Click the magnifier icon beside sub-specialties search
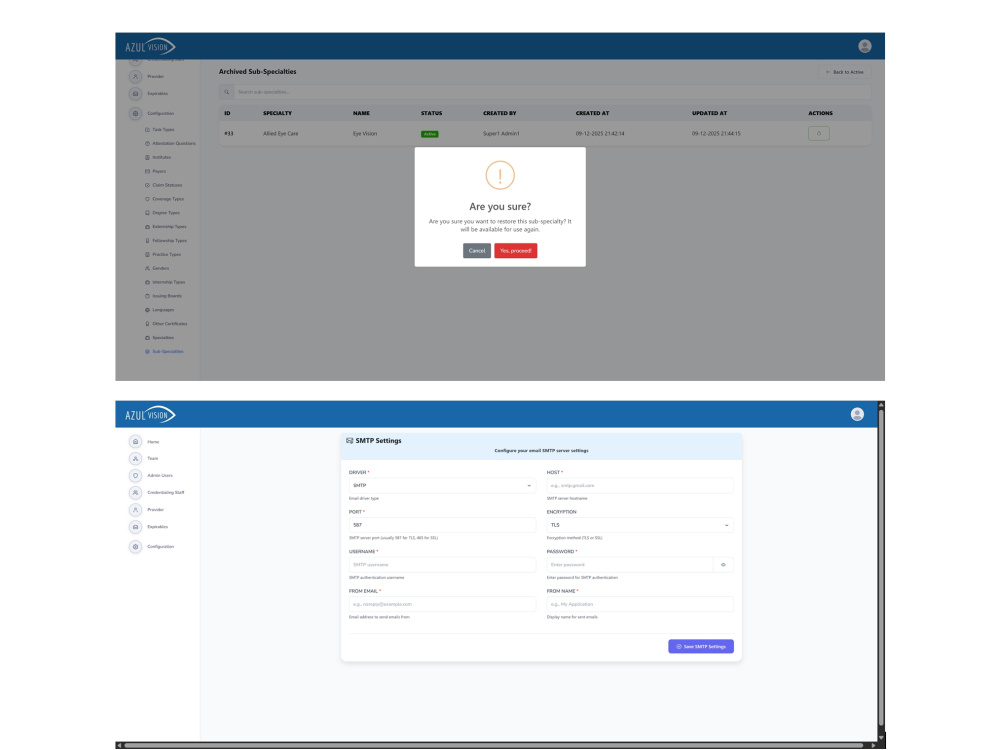The width and height of the screenshot is (1000, 750). pos(226,92)
